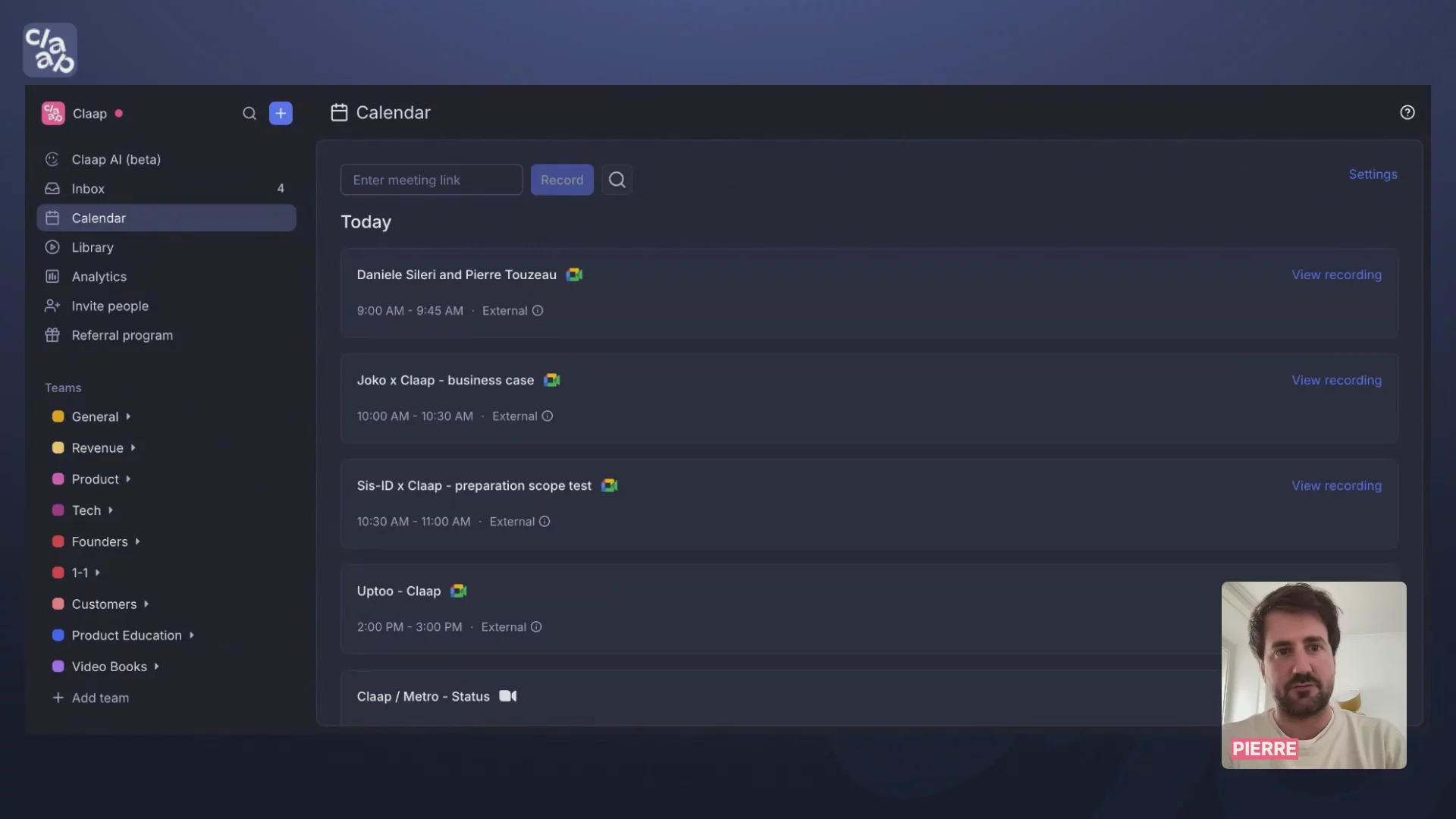
Task: Click the calendar icon in page header
Action: coord(339,113)
